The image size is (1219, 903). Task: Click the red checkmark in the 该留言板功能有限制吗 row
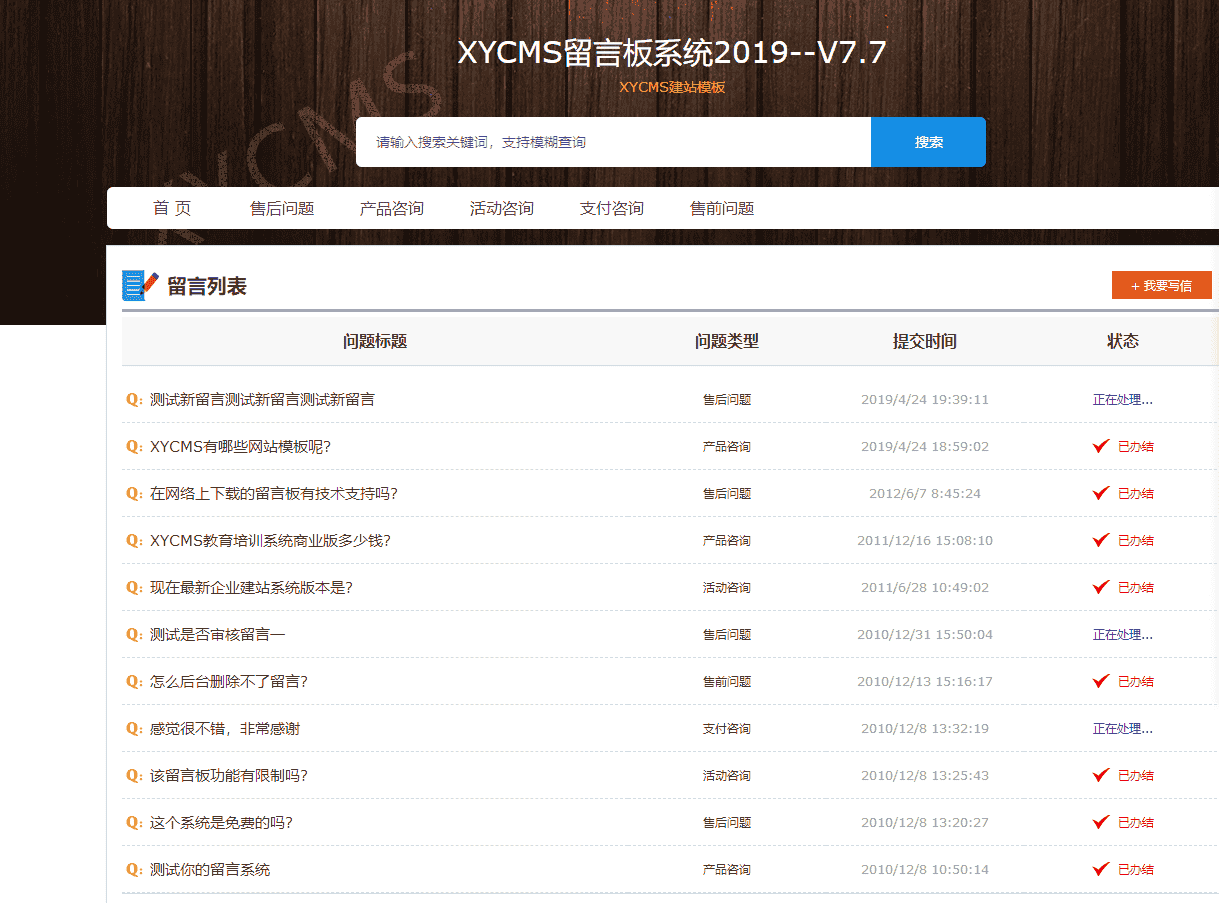[x=1101, y=775]
